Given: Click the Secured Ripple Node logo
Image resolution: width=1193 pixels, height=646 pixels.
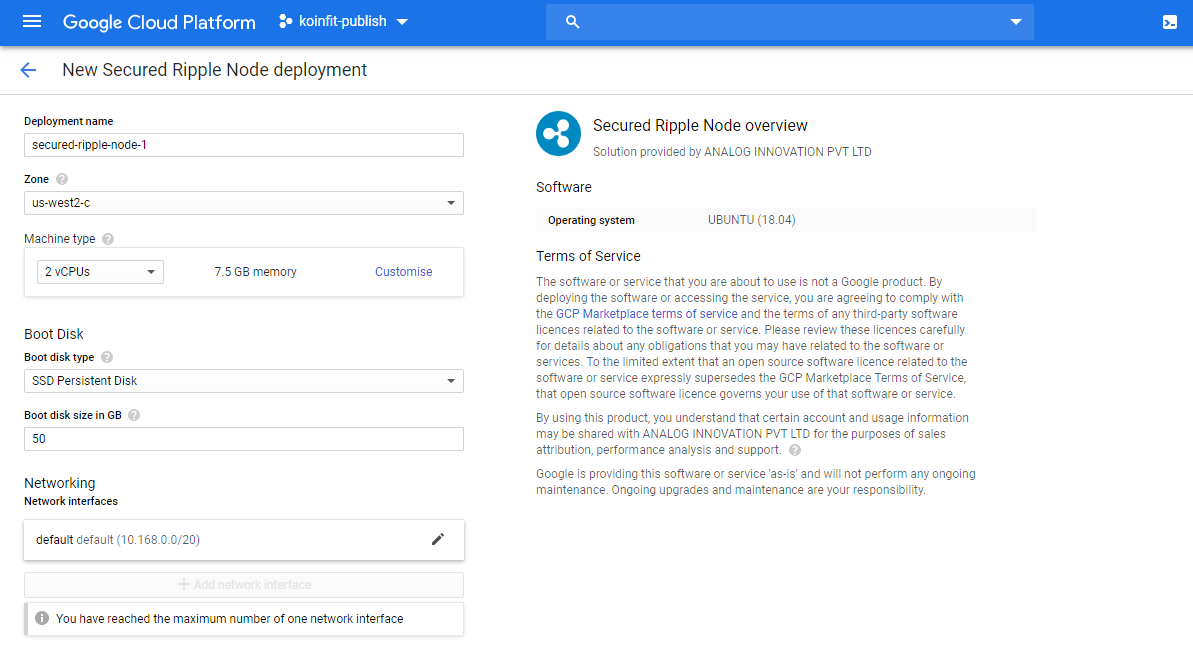Looking at the screenshot, I should (558, 133).
